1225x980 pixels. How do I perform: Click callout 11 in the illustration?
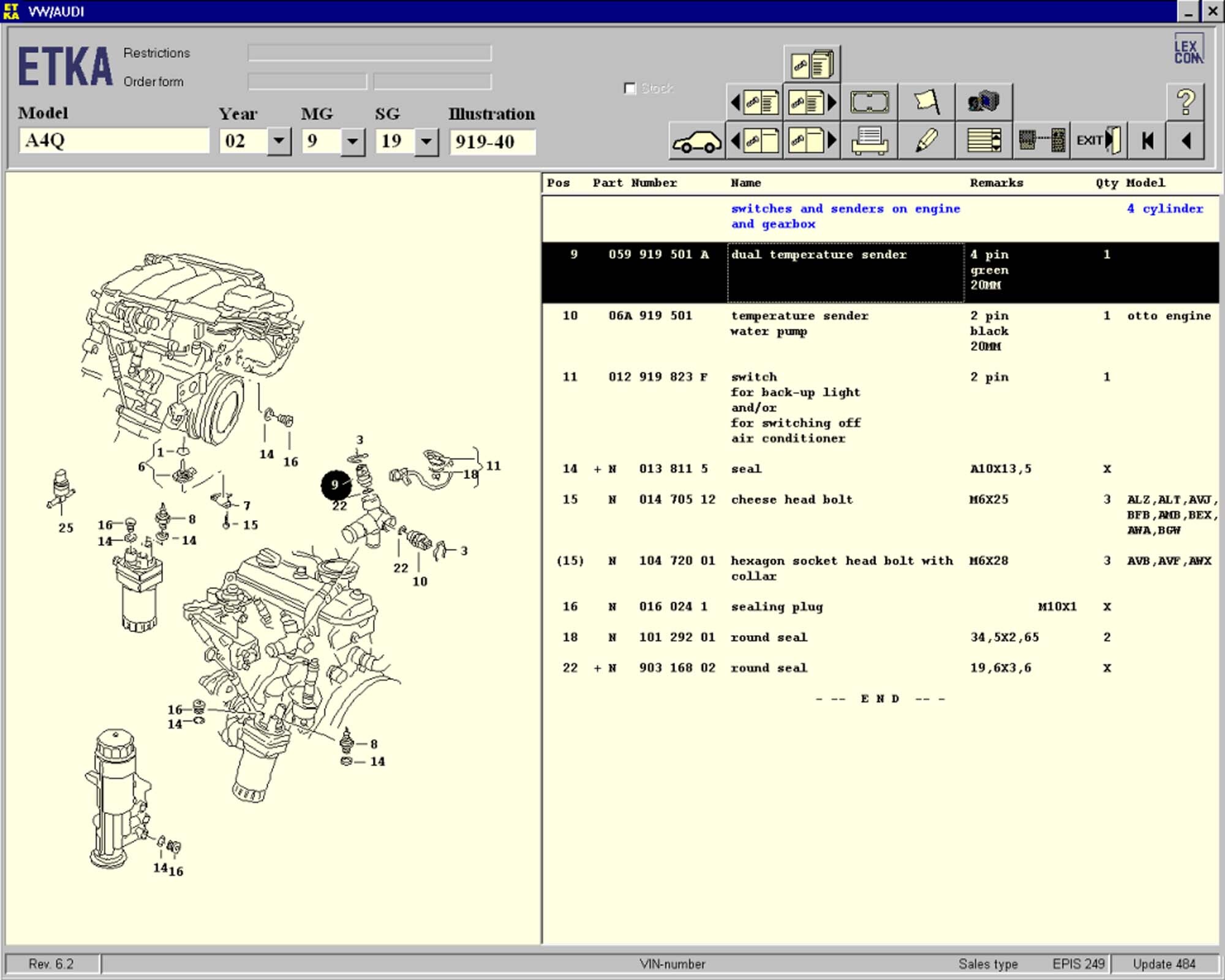pyautogui.click(x=493, y=466)
